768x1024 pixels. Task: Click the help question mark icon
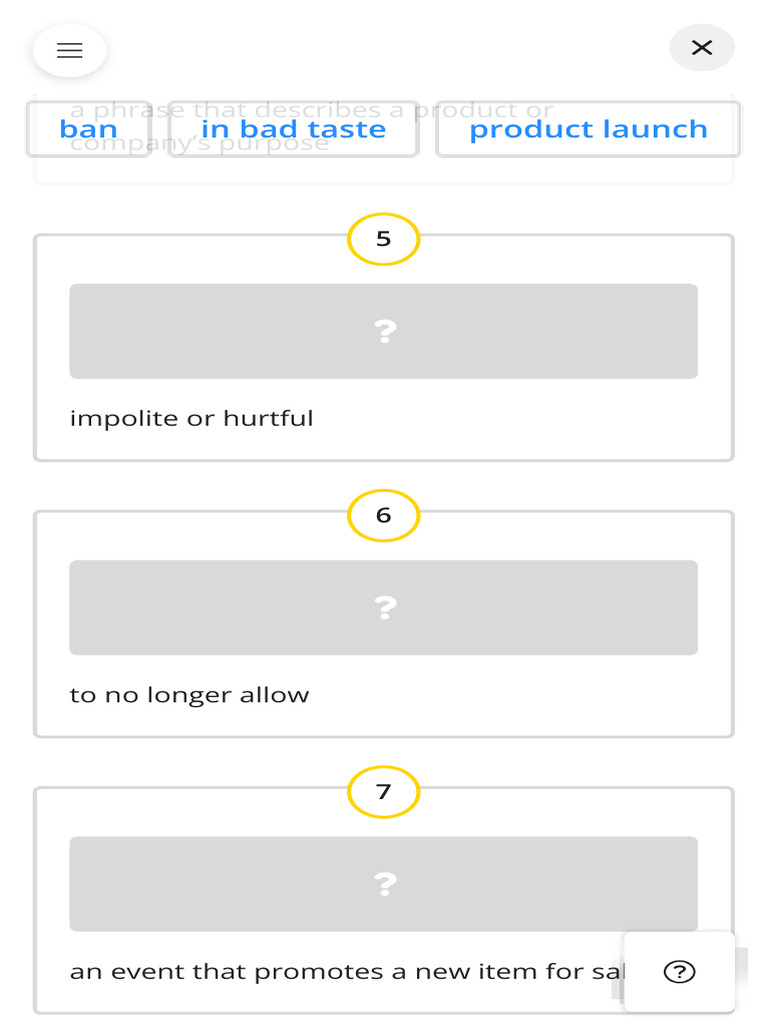coord(679,972)
